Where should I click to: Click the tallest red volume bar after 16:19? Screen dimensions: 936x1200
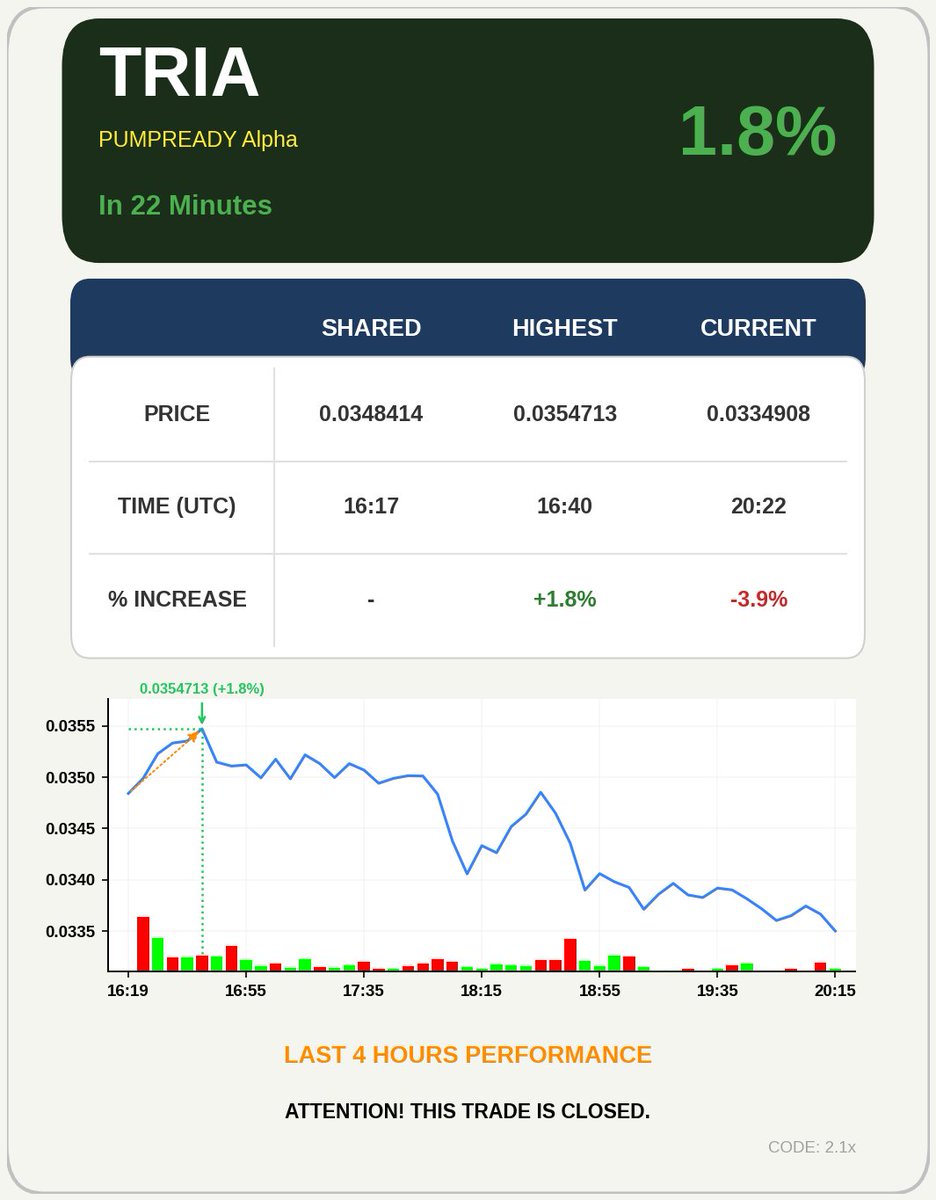143,943
